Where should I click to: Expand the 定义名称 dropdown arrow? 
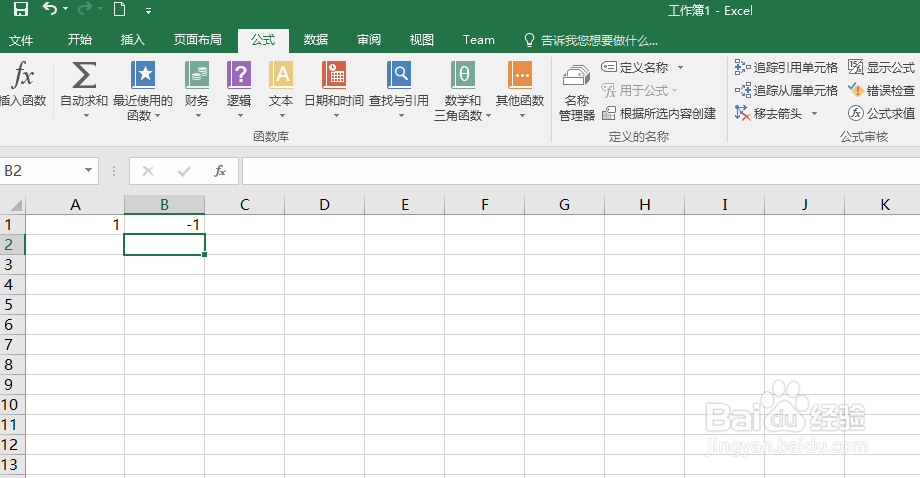(681, 67)
